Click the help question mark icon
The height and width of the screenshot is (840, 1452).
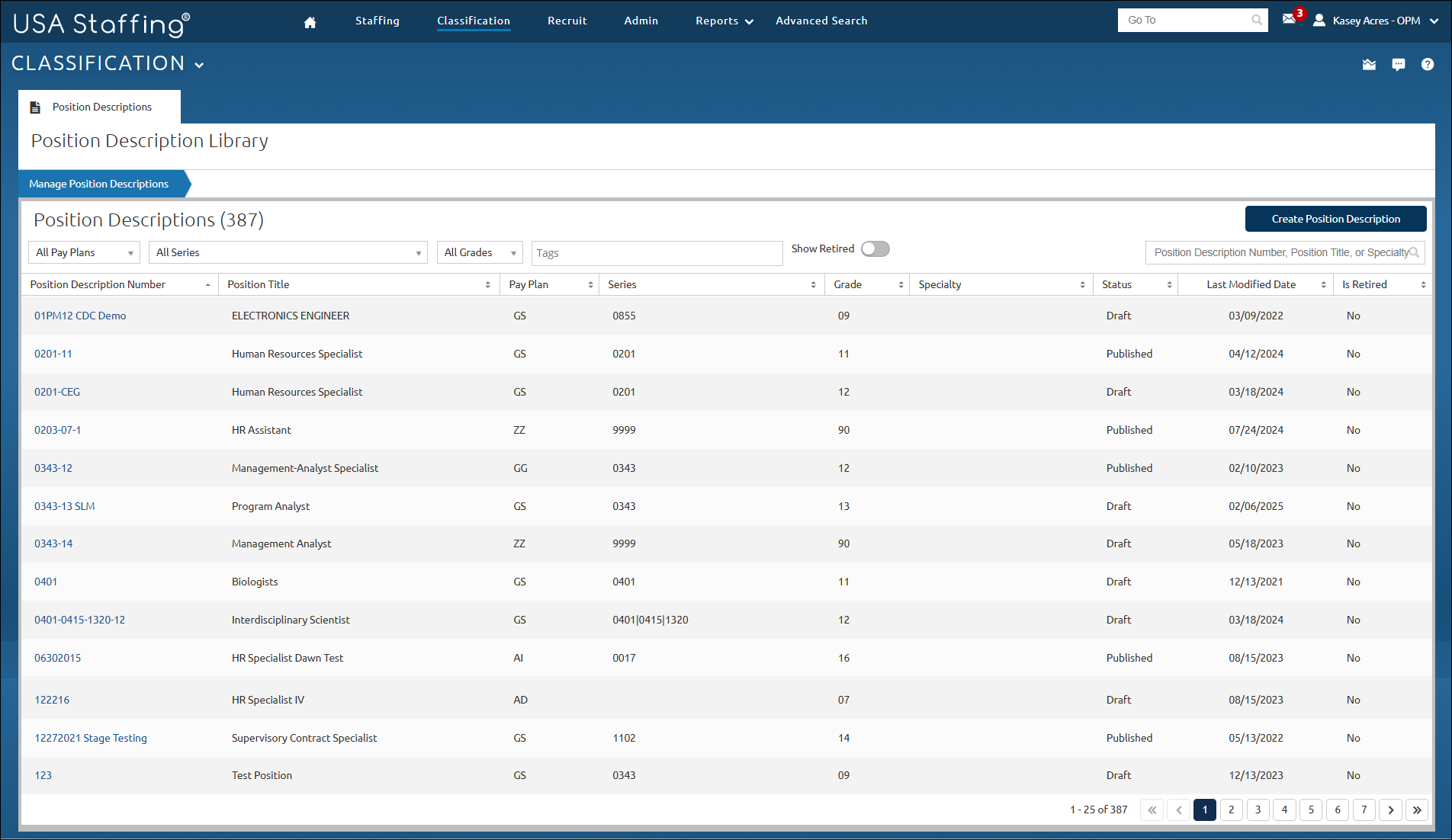pos(1427,65)
